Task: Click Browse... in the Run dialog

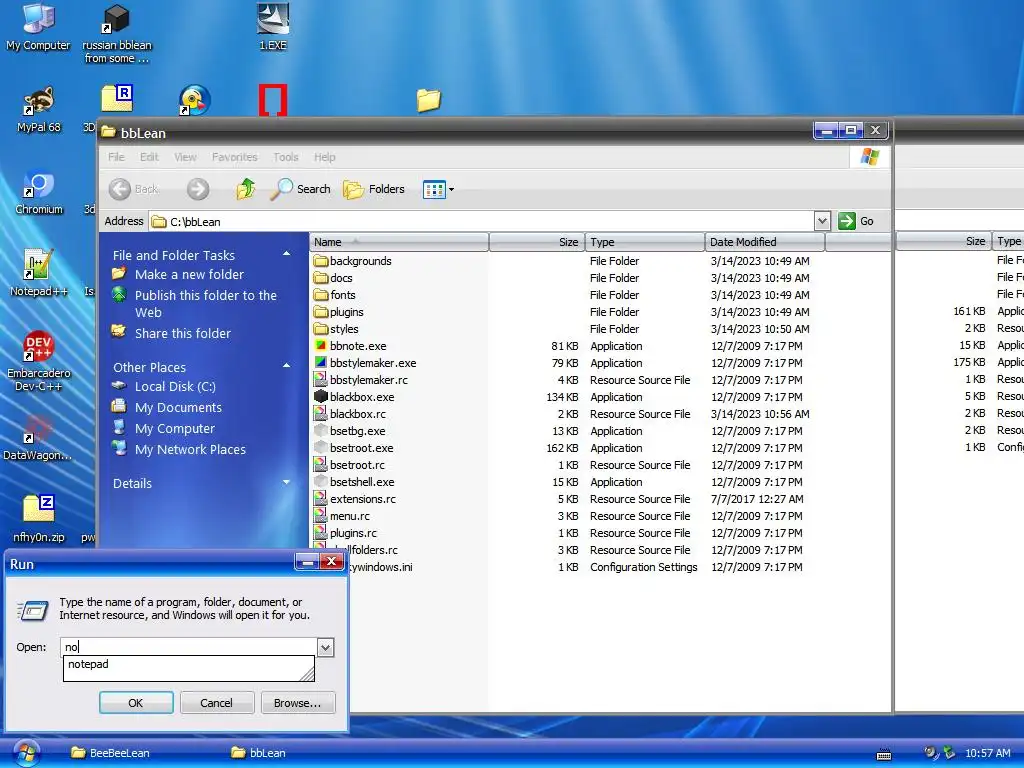Action: click(297, 703)
